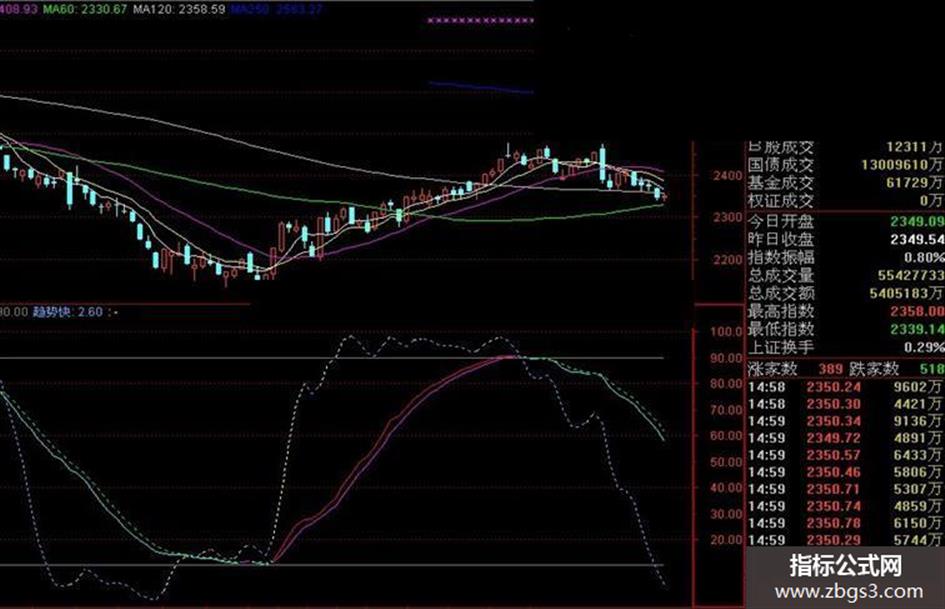945x609 pixels.
Task: Select the 0.80% amplitude value
Action: (x=924, y=257)
